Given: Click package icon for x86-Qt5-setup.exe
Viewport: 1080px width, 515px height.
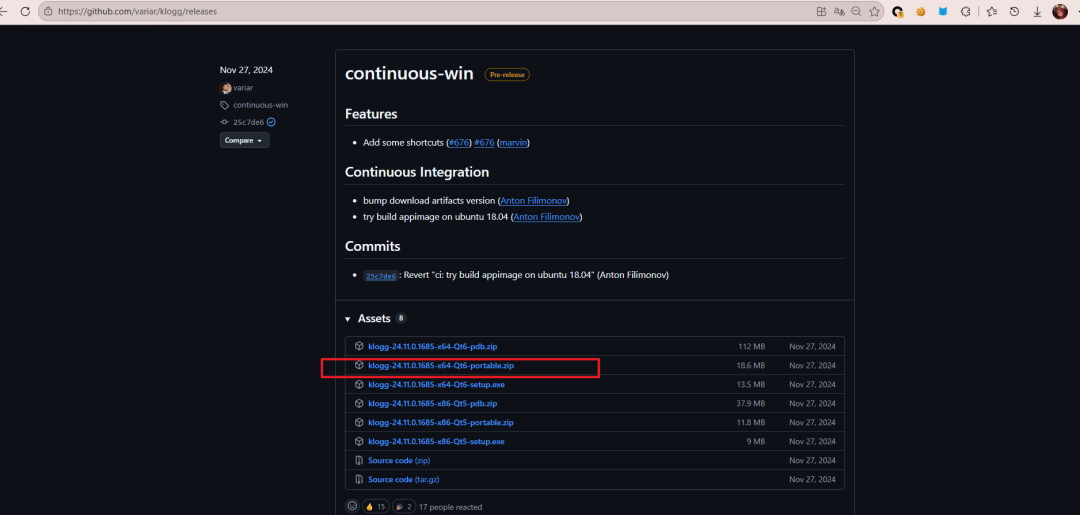Looking at the screenshot, I should pos(359,441).
